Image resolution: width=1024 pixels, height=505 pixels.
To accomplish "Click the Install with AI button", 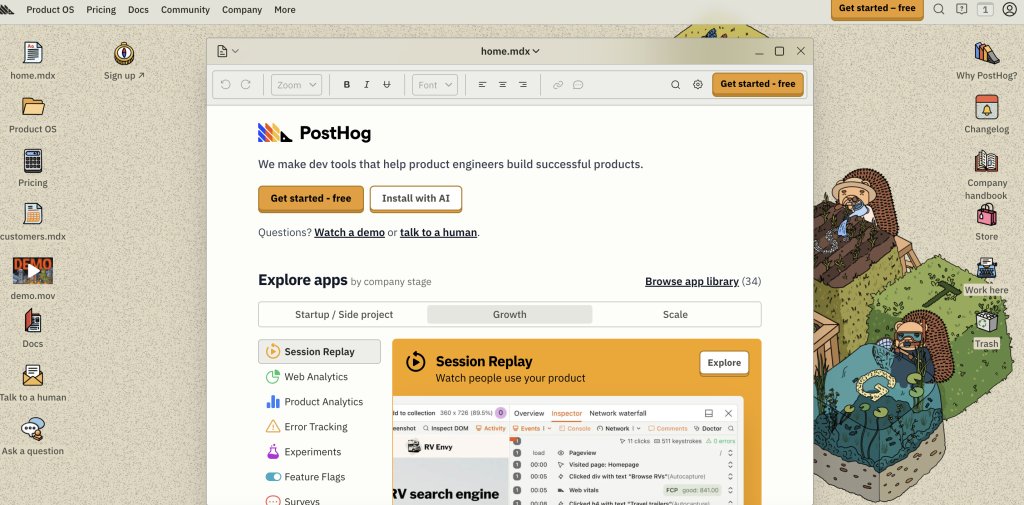I will click(x=416, y=199).
